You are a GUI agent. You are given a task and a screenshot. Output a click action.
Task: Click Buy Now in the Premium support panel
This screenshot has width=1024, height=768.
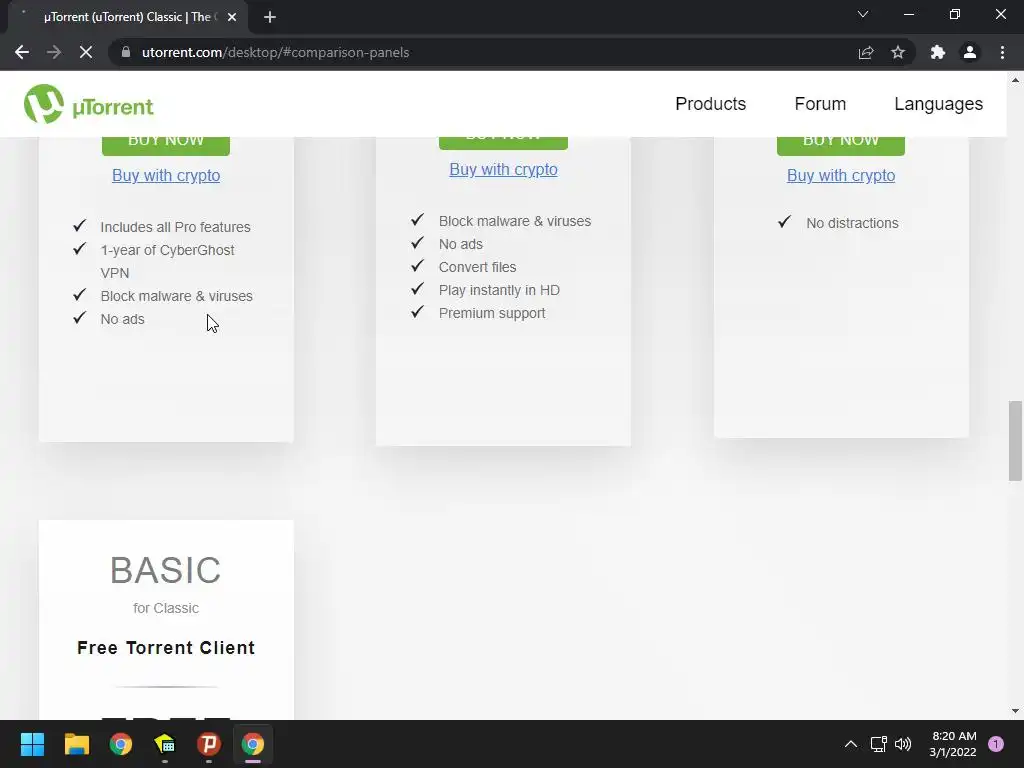point(504,143)
